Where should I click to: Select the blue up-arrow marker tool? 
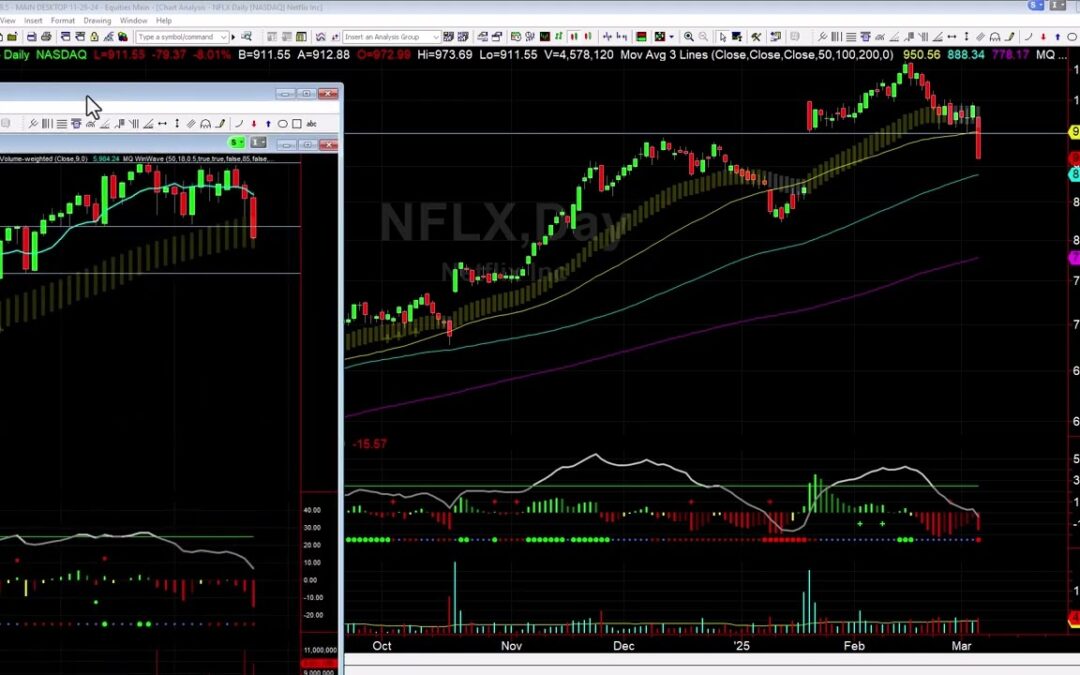tap(268, 123)
